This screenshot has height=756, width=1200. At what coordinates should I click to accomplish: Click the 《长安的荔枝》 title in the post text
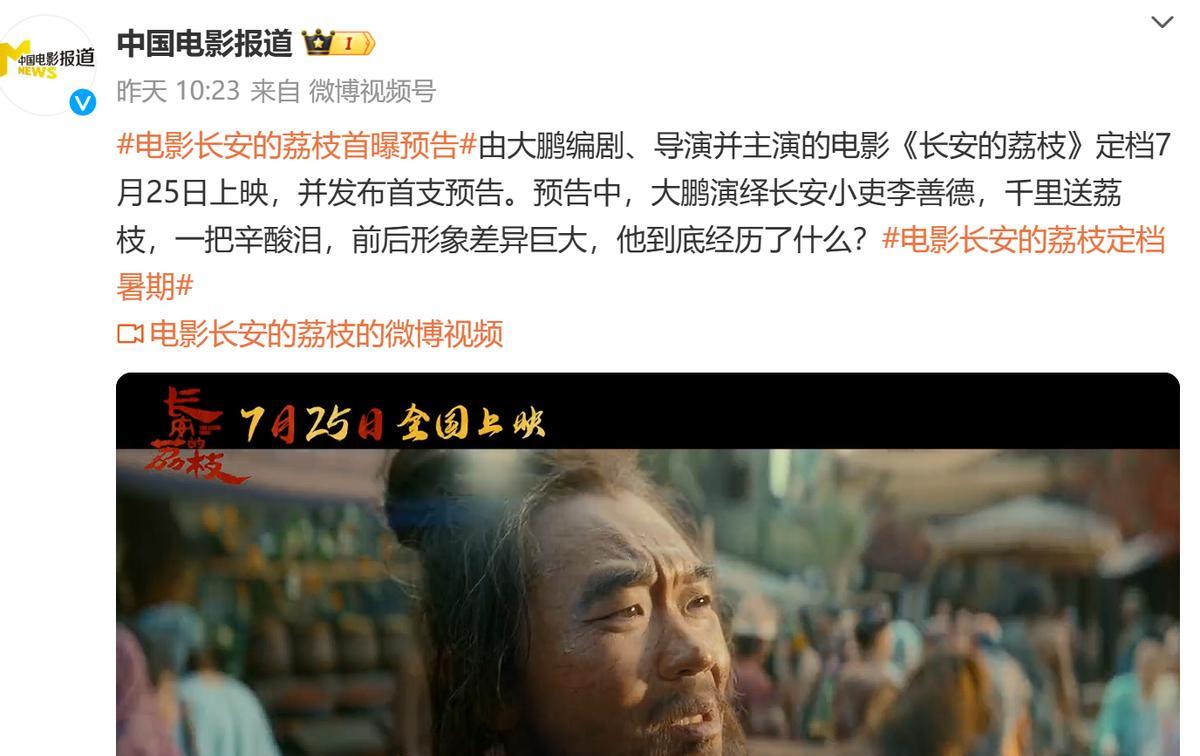click(x=993, y=145)
